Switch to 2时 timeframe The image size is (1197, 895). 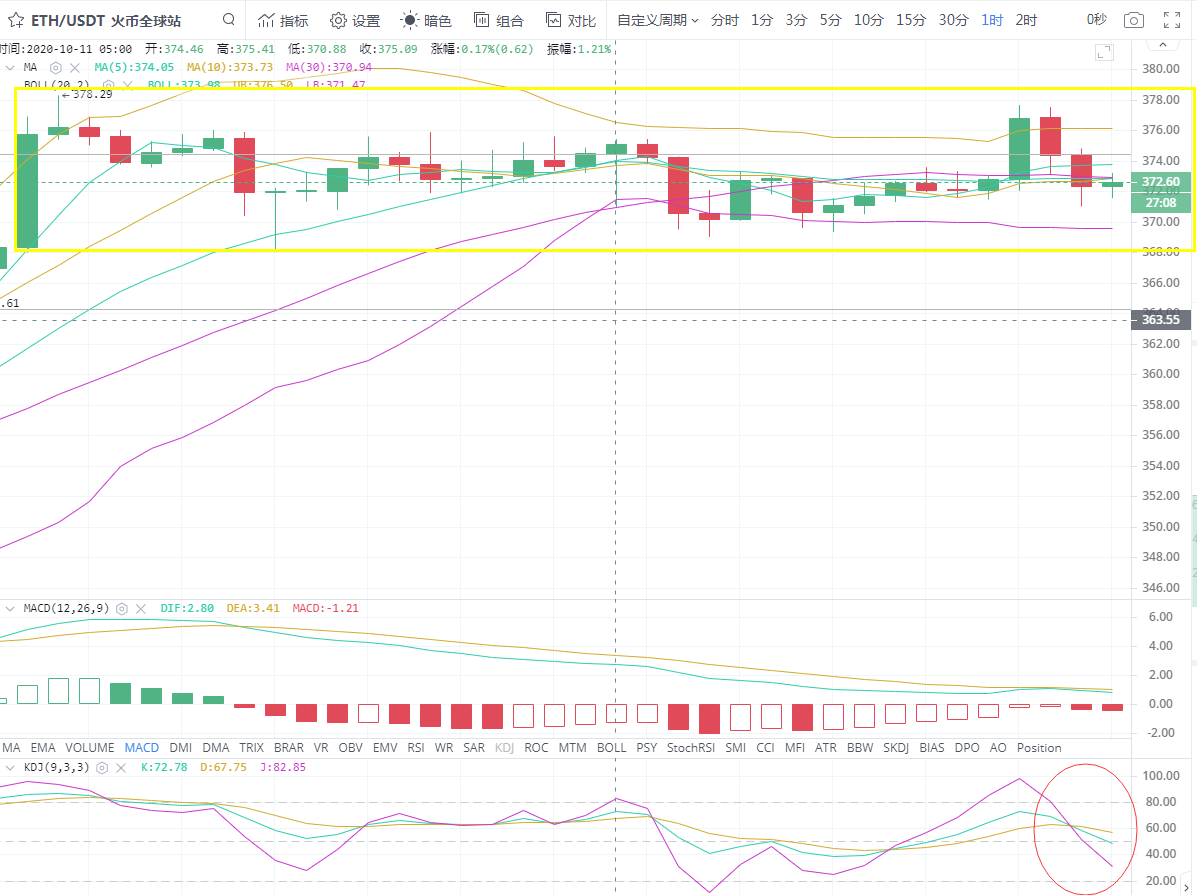click(x=1026, y=20)
